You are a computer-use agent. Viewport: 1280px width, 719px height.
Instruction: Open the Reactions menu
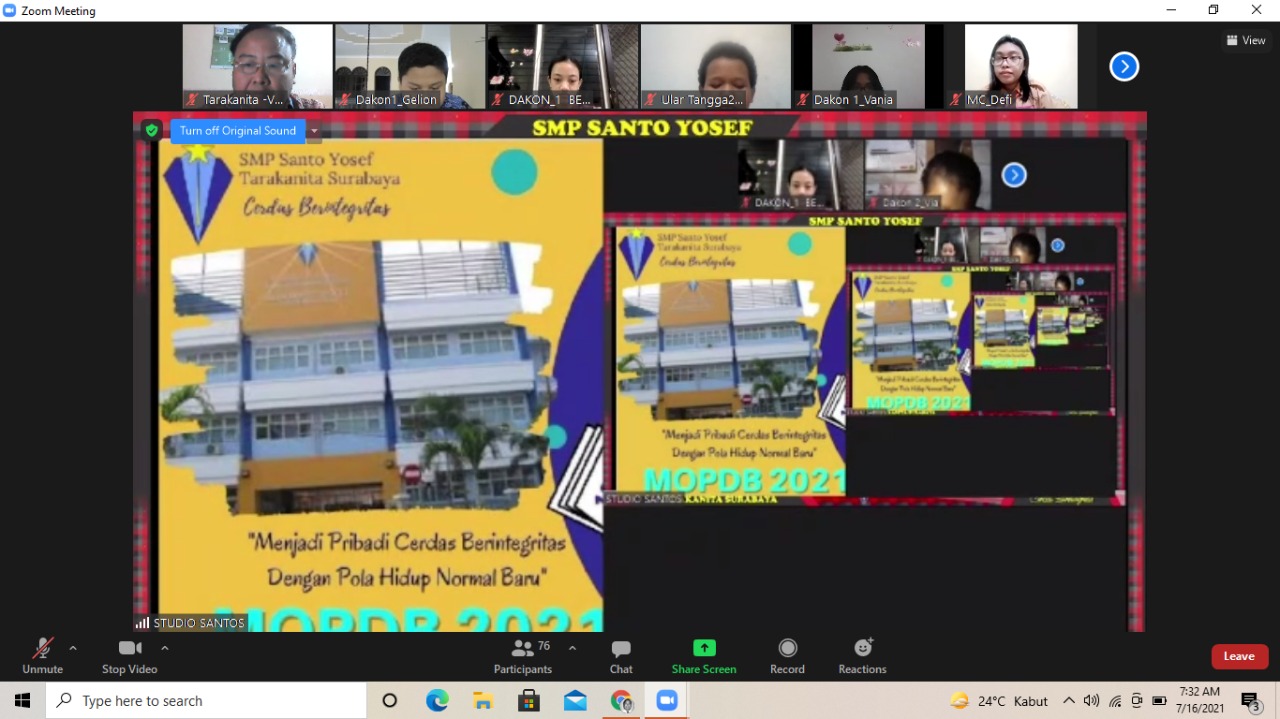click(x=863, y=656)
